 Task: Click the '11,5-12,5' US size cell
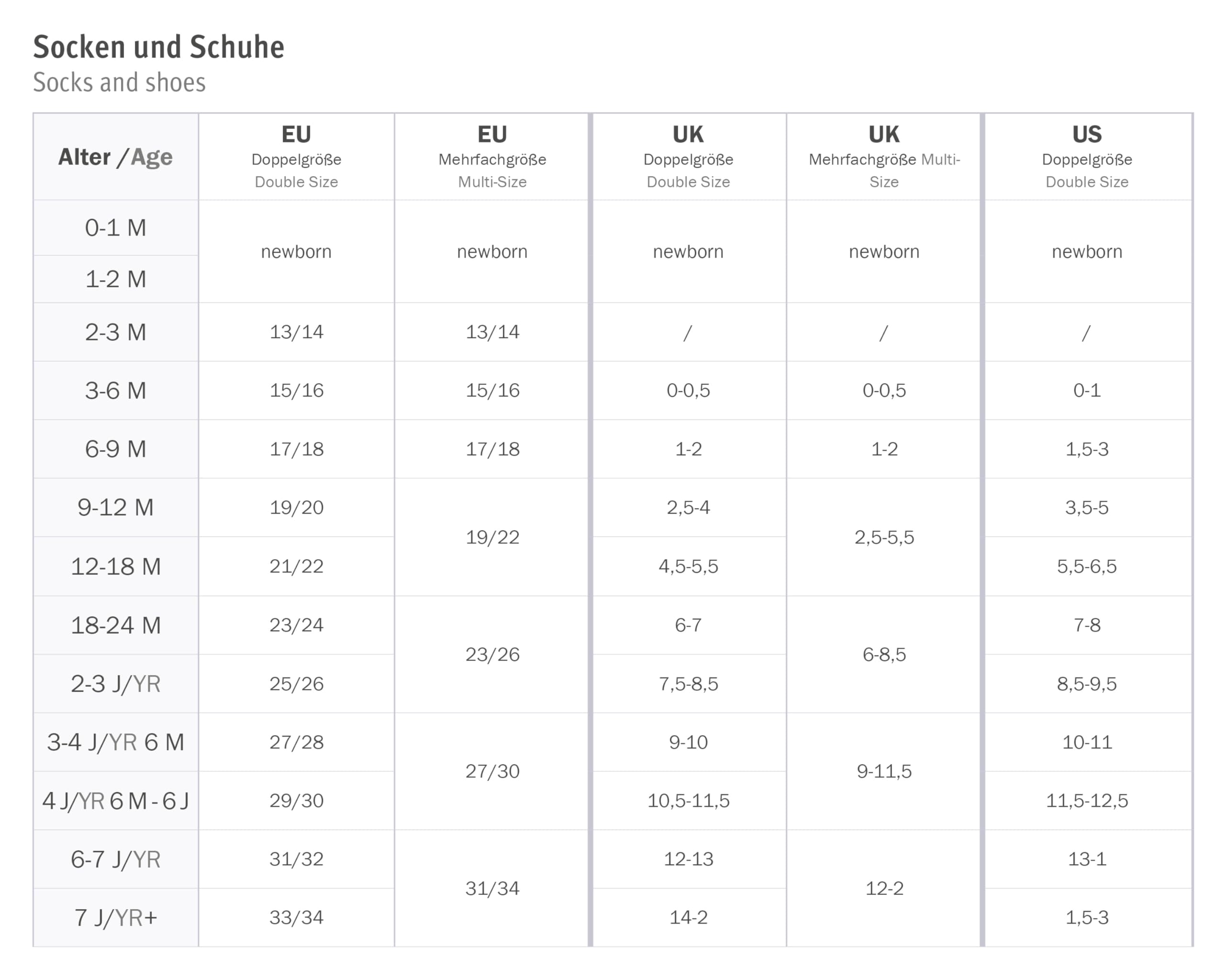(1087, 801)
